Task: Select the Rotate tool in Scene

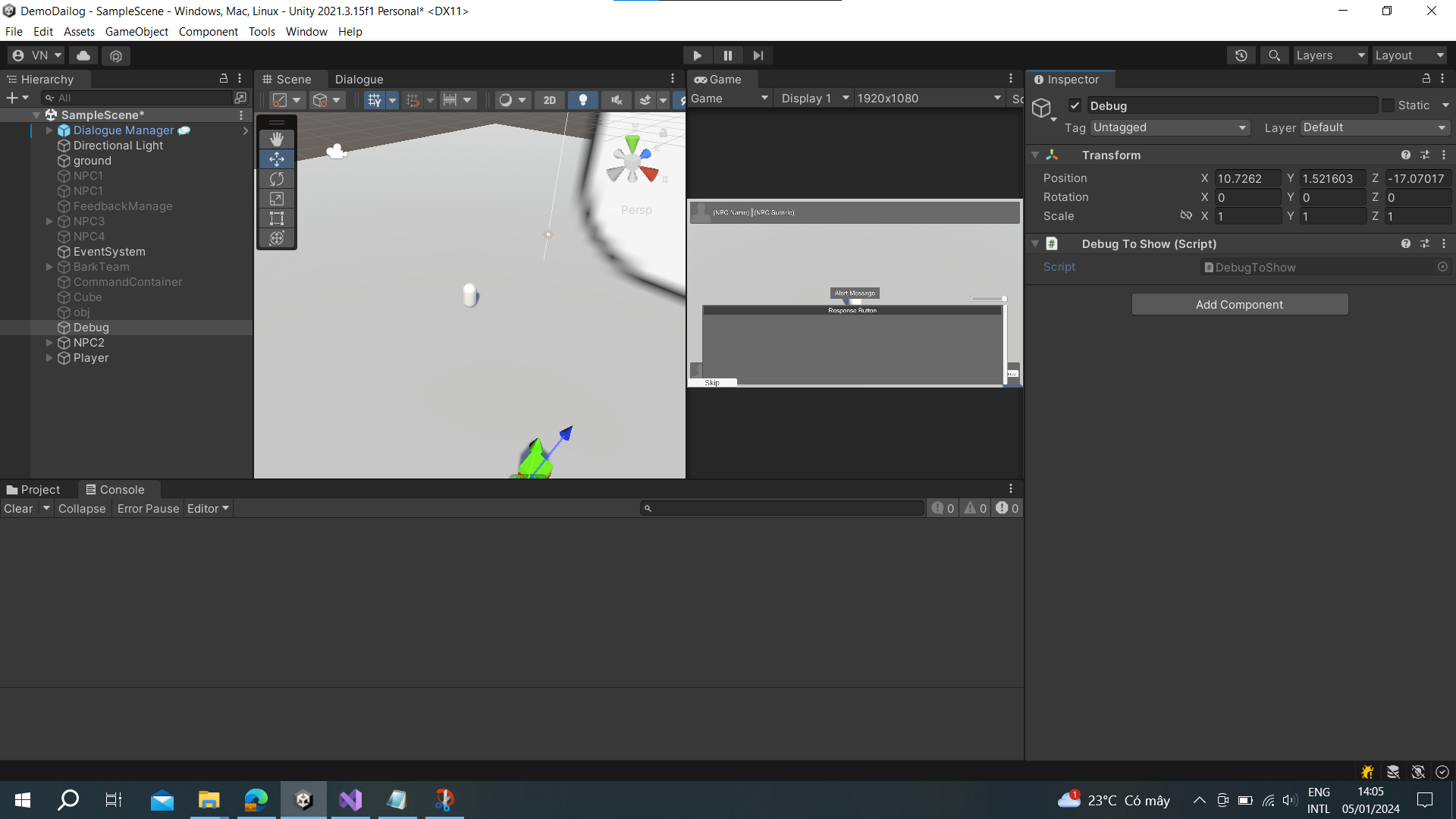Action: (277, 179)
